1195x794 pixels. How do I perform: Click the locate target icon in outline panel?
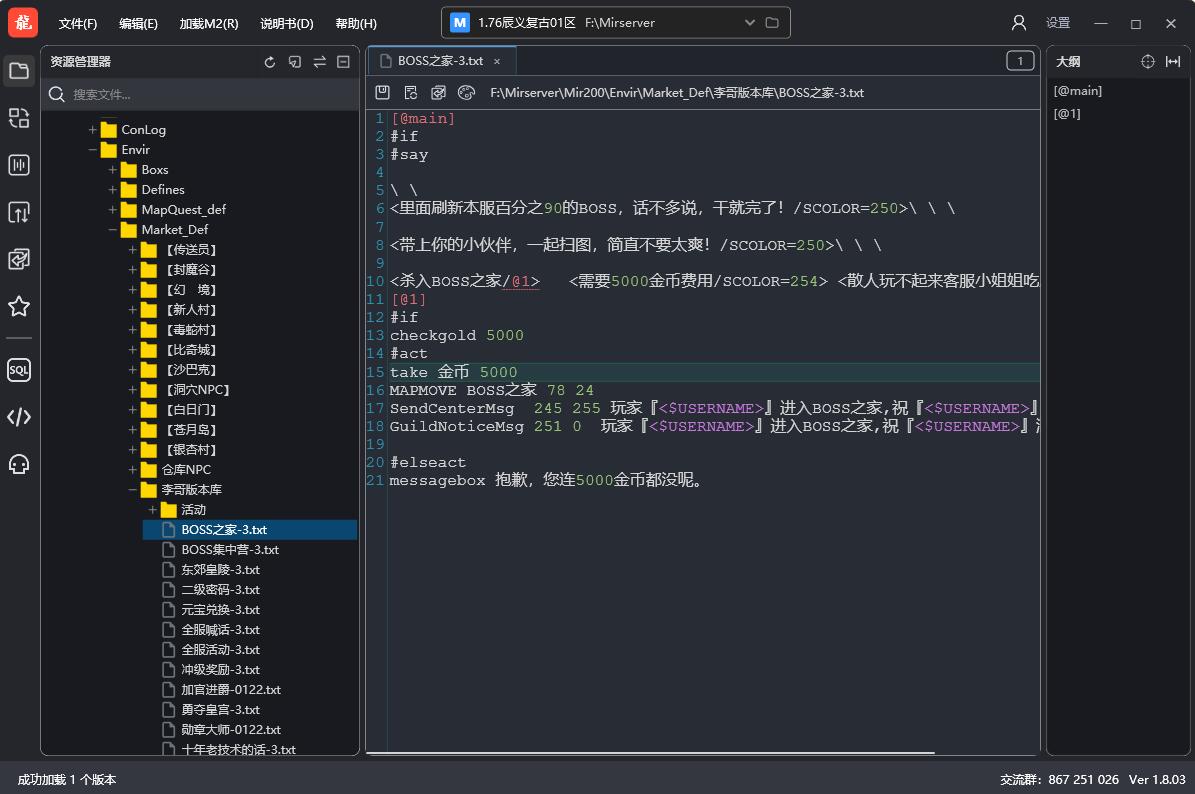[x=1148, y=62]
